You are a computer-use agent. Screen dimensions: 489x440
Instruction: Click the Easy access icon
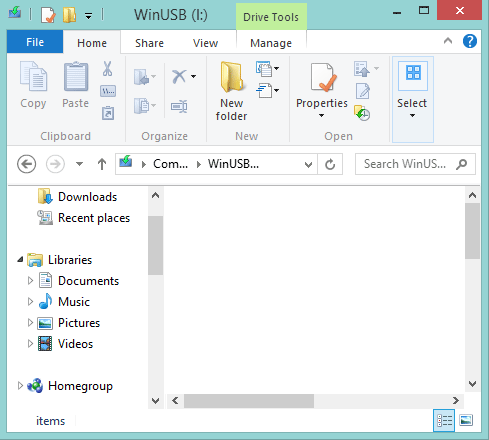264,91
